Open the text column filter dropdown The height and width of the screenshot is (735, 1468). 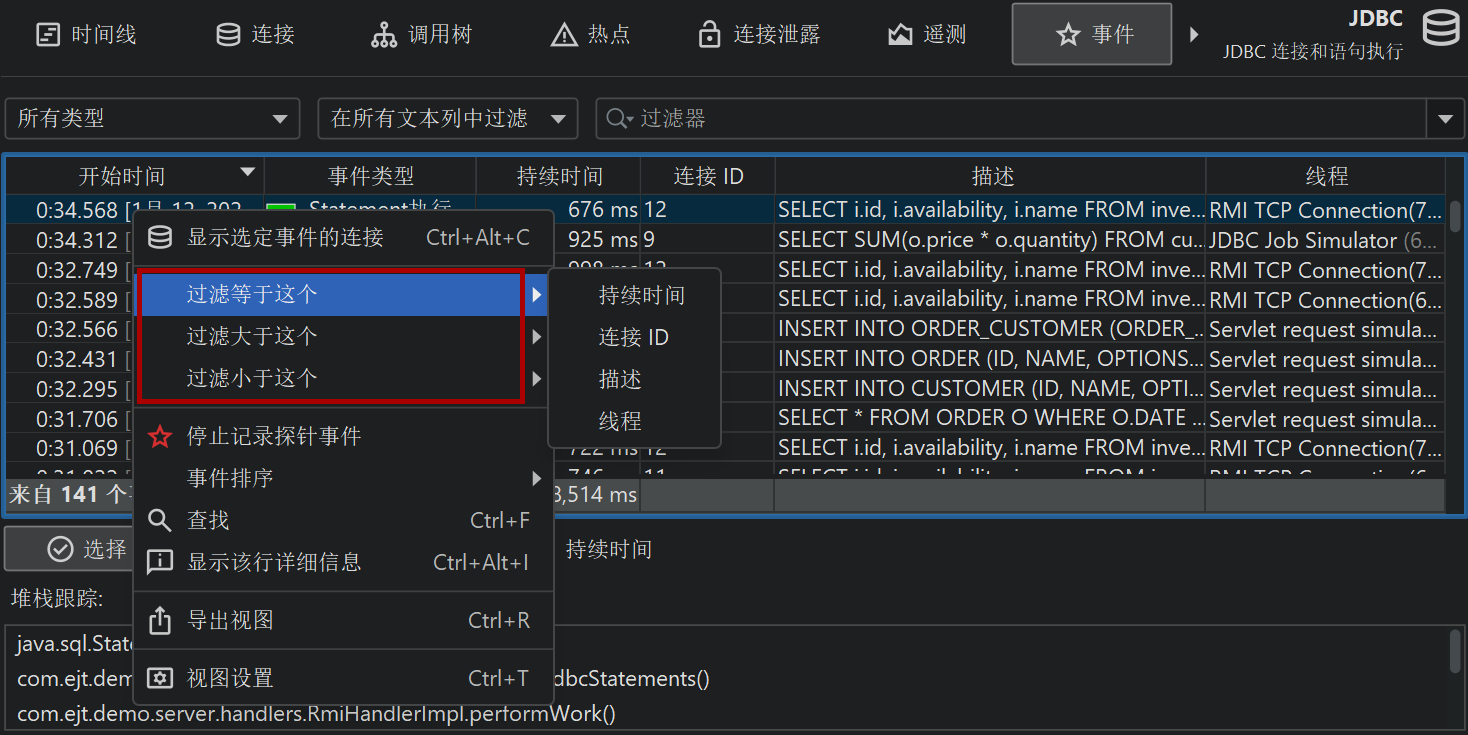[447, 119]
